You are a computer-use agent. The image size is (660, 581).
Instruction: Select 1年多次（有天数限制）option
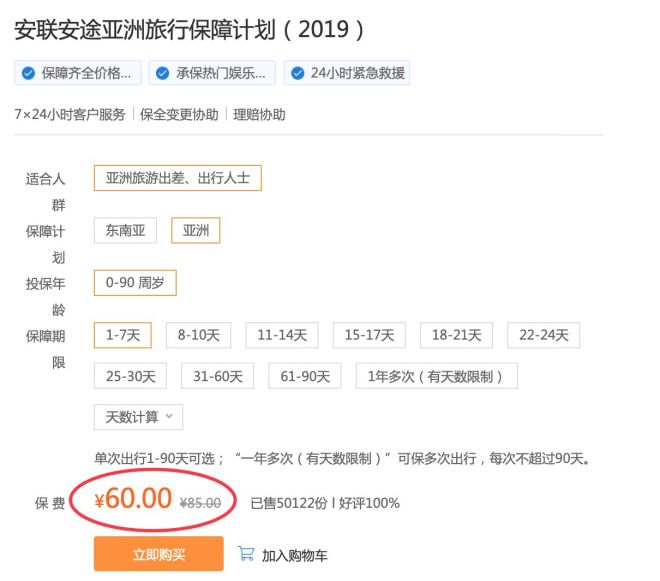pyautogui.click(x=436, y=376)
